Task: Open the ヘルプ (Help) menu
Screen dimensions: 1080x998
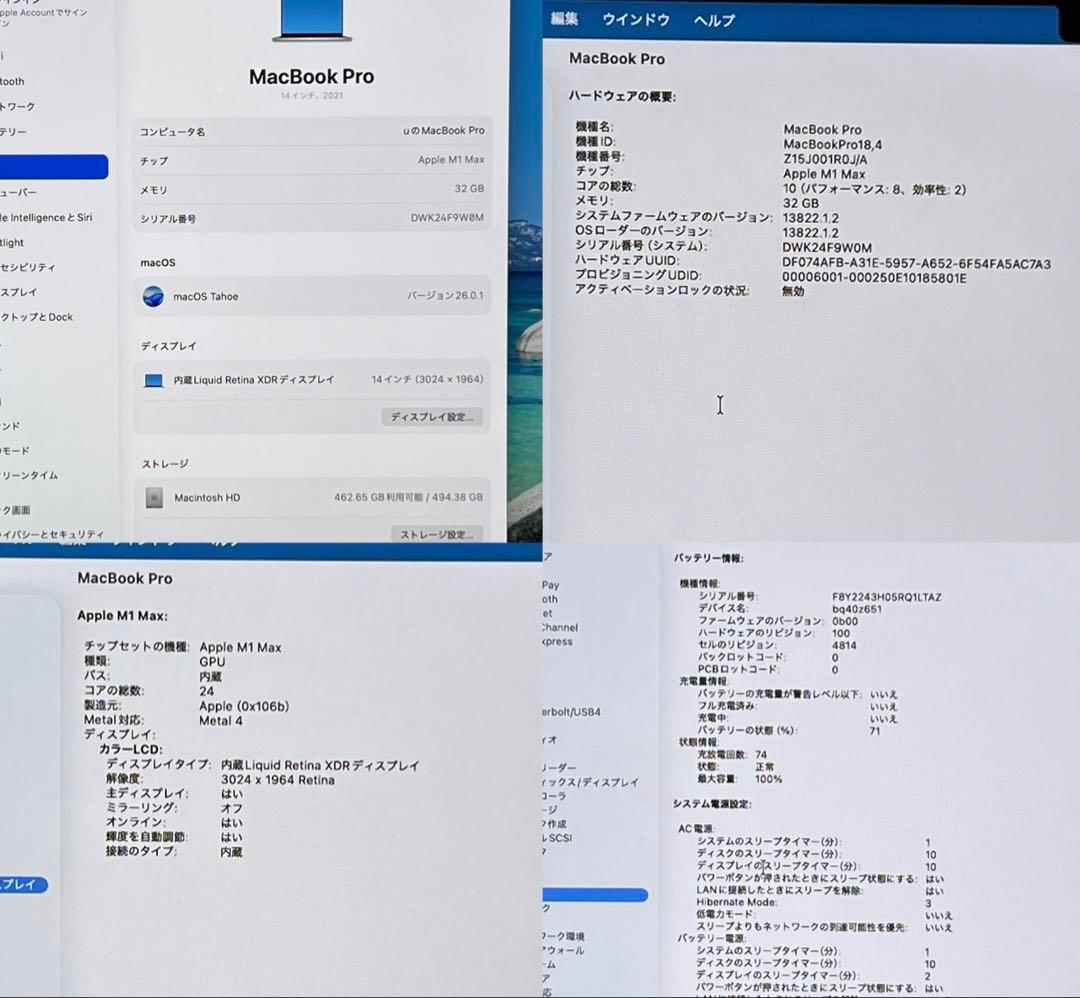Action: (712, 20)
